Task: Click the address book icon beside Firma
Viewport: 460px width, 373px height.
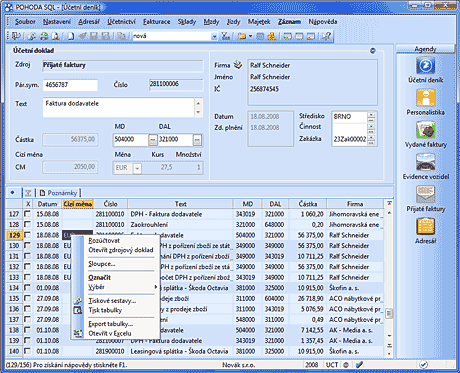Action: (x=238, y=64)
